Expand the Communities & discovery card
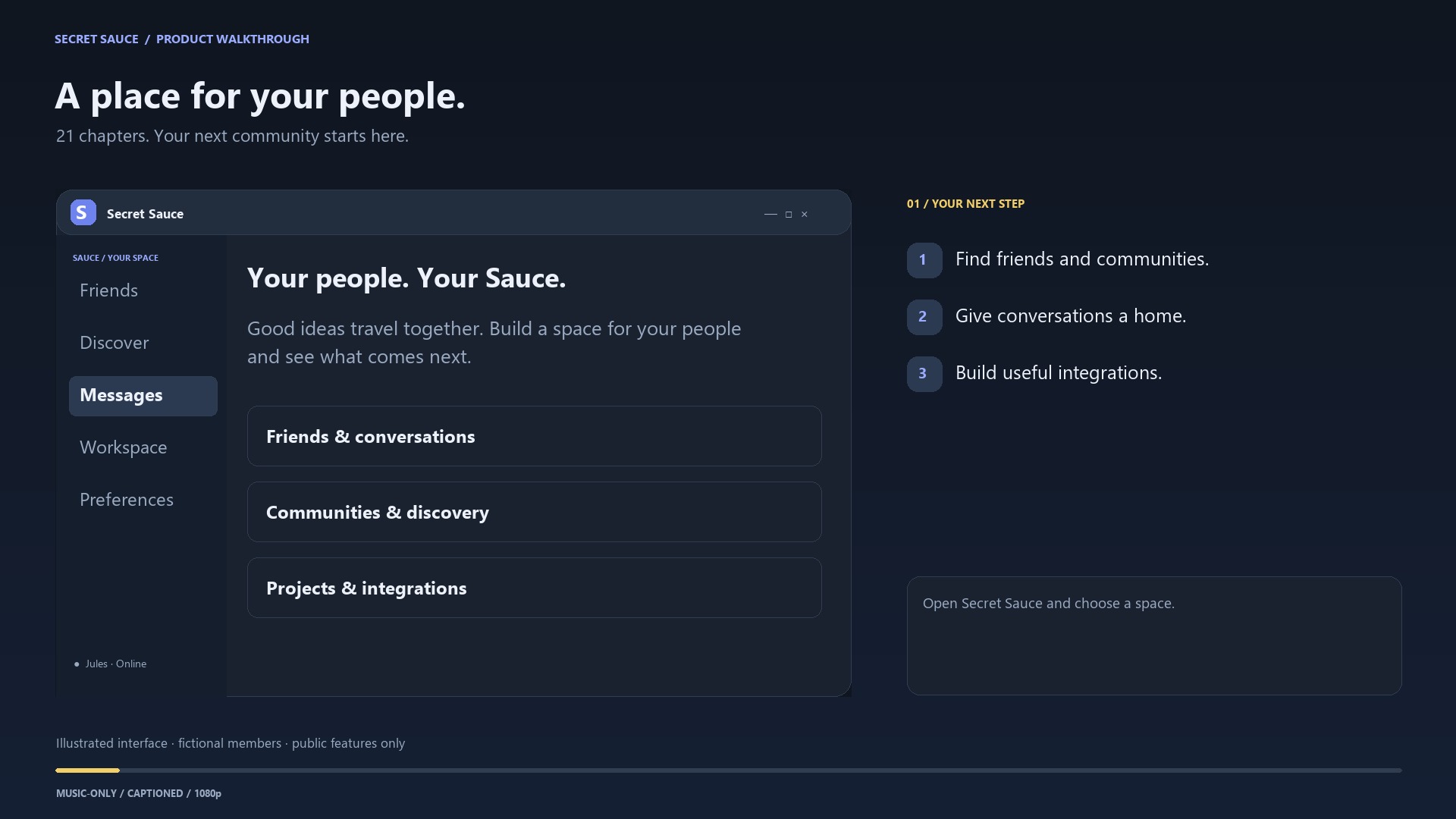This screenshot has height=819, width=1456. coord(534,512)
